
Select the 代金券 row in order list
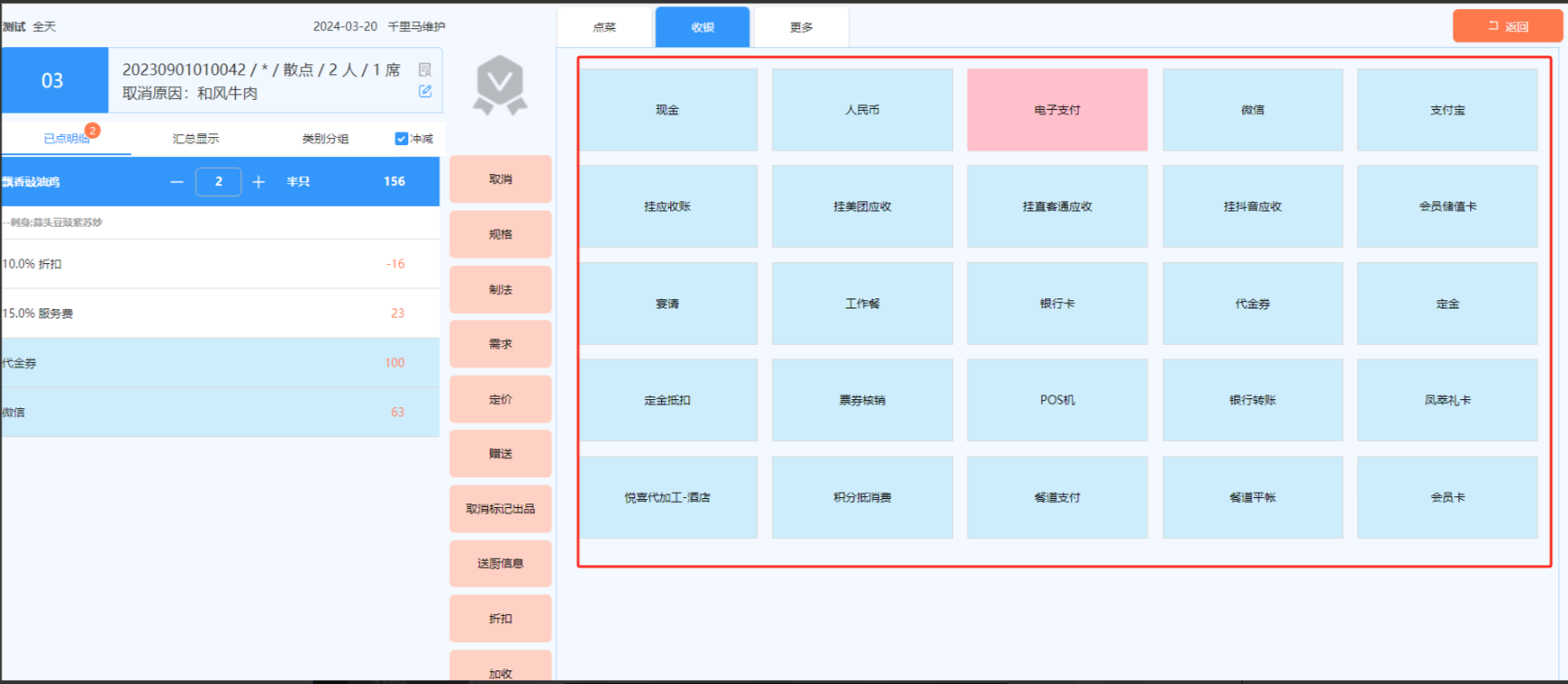tap(219, 363)
